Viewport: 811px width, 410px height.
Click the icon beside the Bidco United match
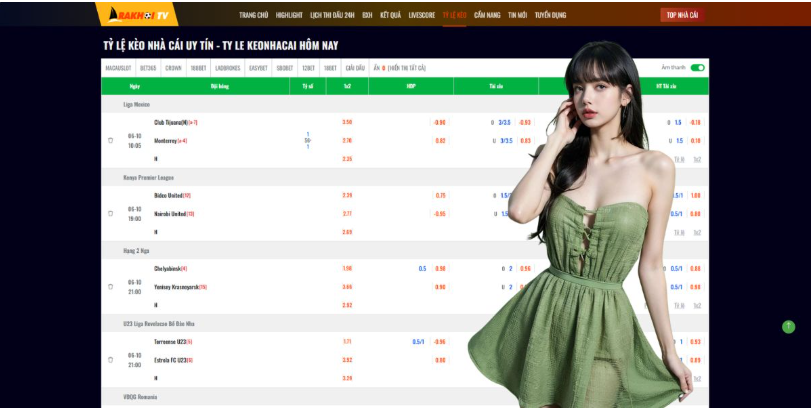[x=111, y=214]
